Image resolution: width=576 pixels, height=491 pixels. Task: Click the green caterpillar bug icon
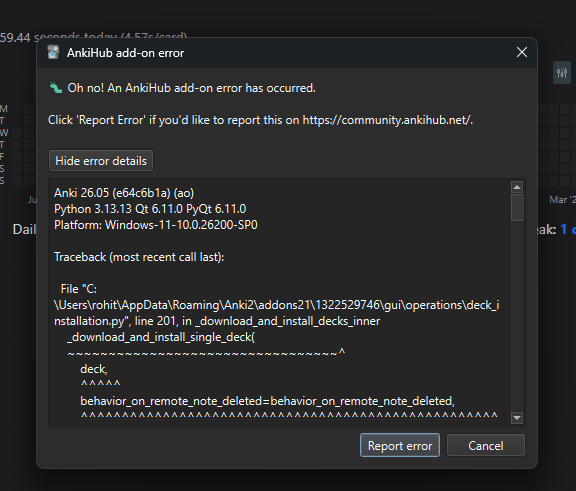coord(56,88)
